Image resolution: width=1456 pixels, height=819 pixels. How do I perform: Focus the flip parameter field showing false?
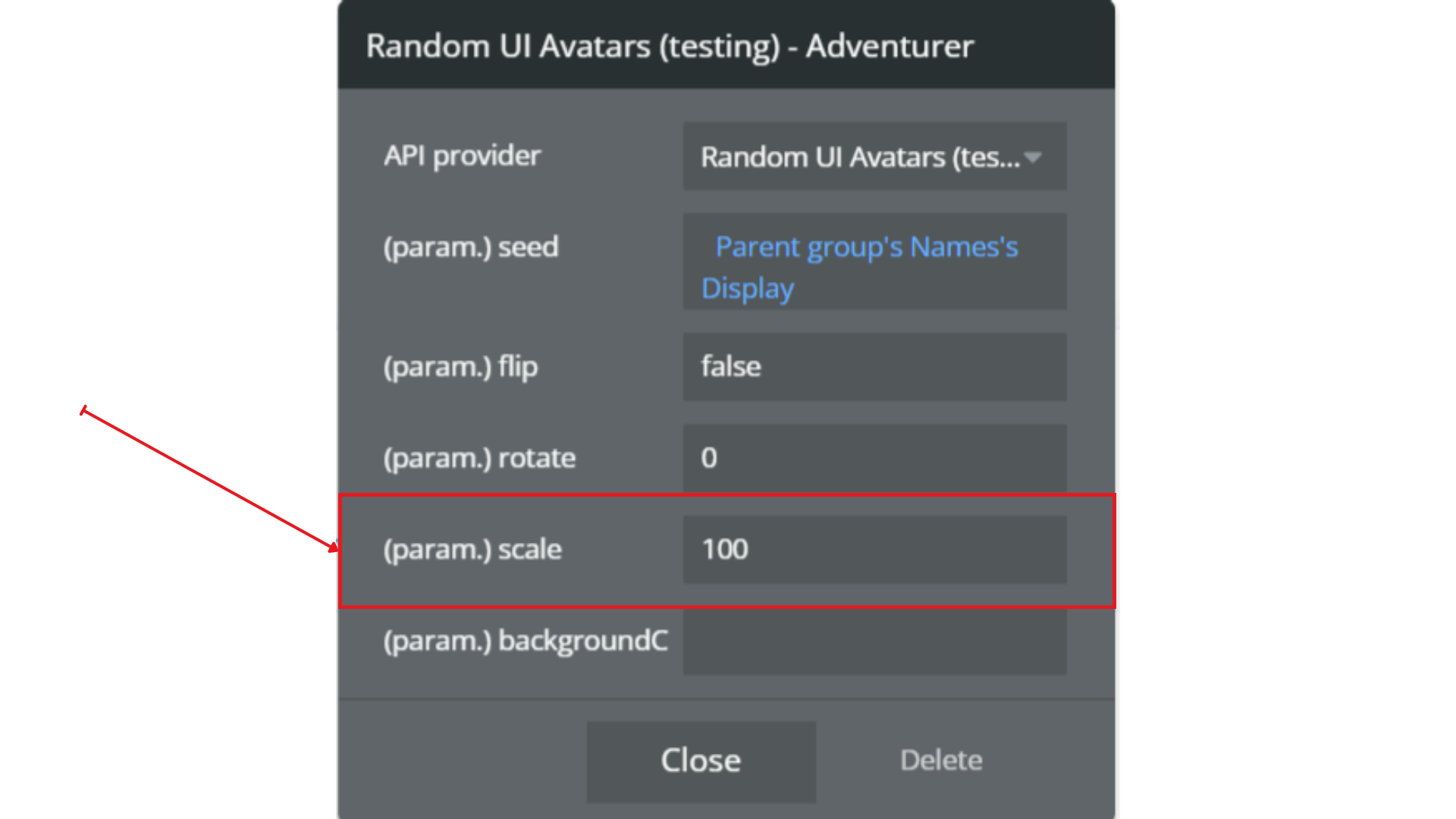pyautogui.click(x=874, y=367)
